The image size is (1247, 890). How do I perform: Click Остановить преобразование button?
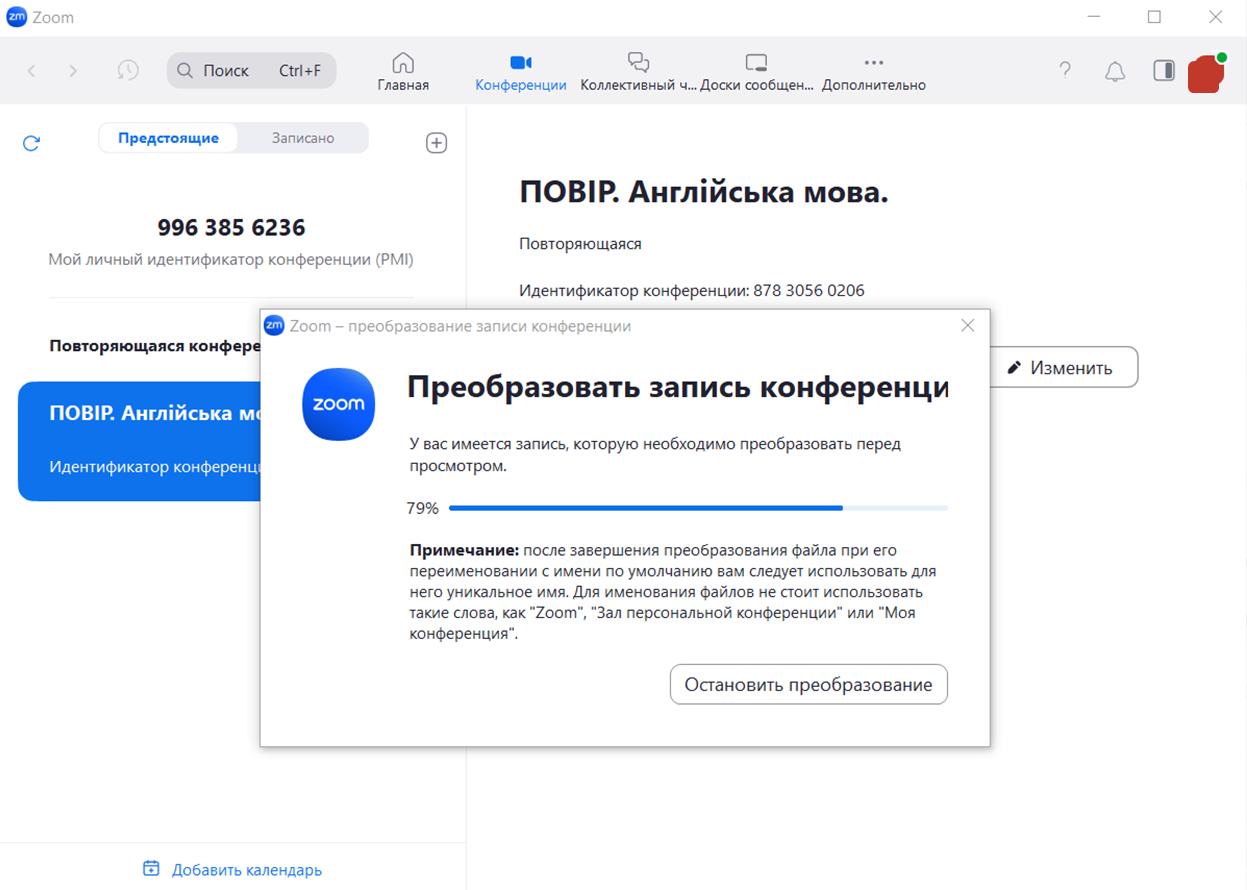point(808,685)
